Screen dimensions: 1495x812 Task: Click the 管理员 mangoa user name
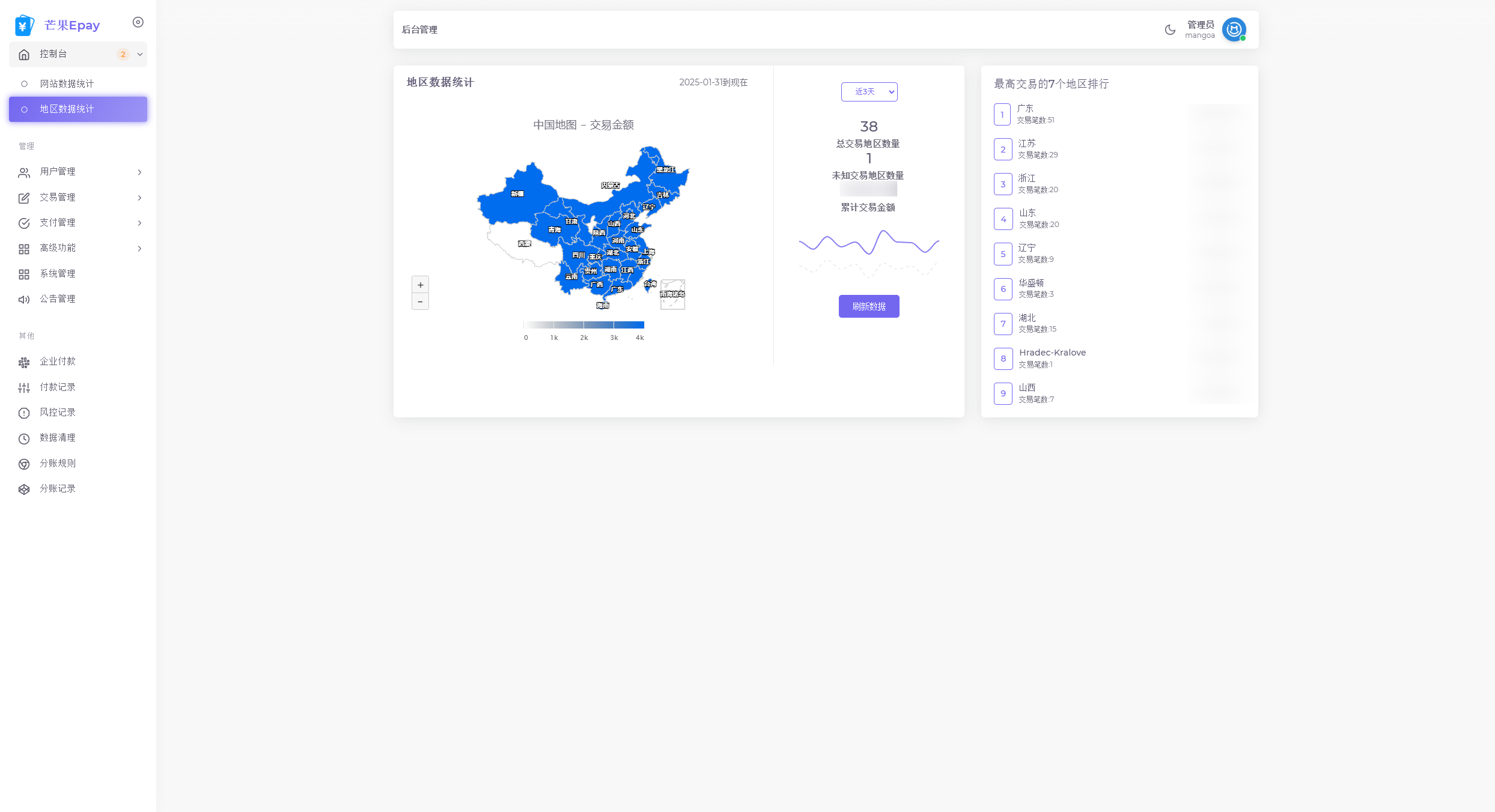(x=1200, y=29)
